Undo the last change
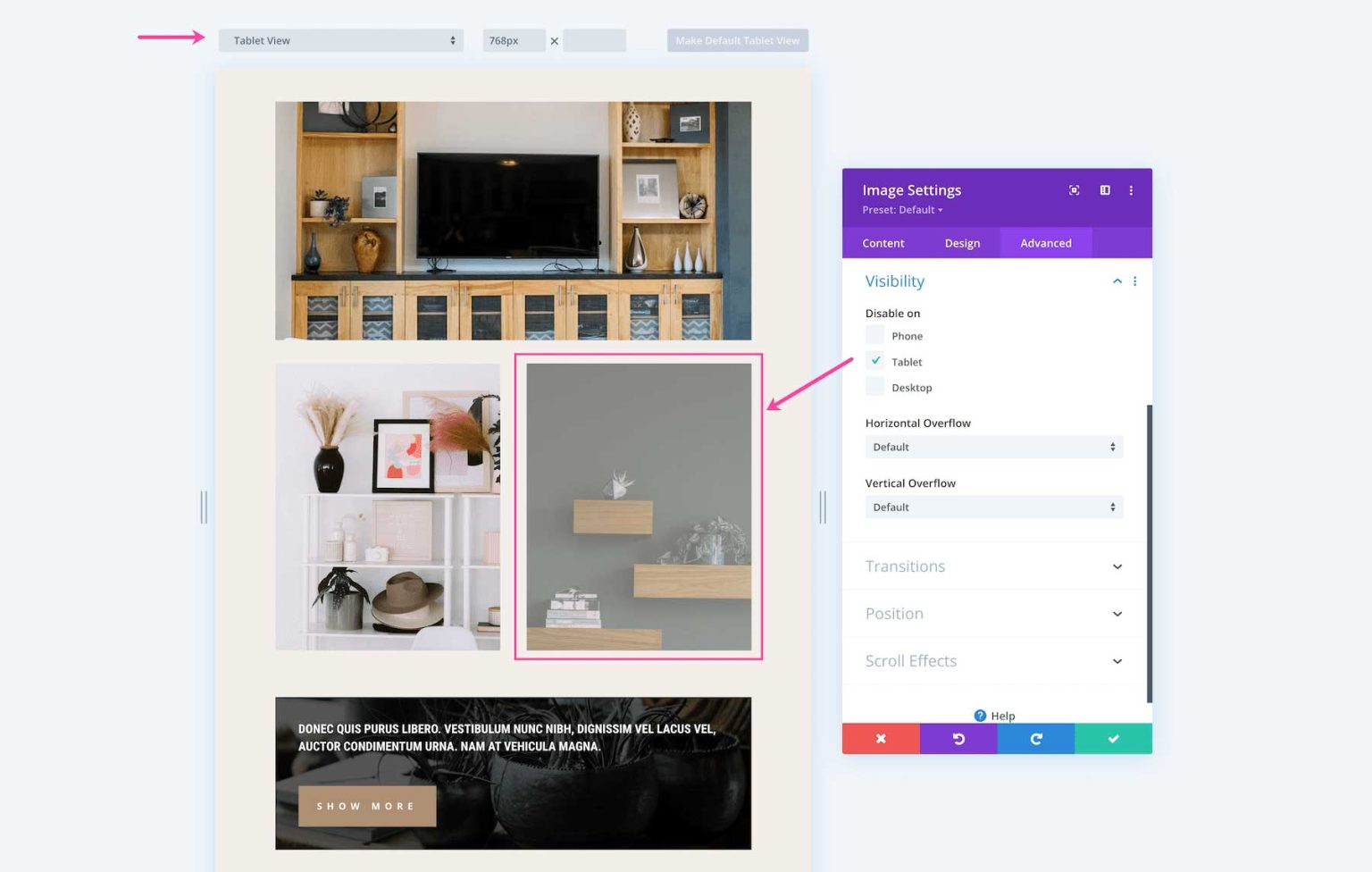This screenshot has width=1372, height=872. coord(958,738)
